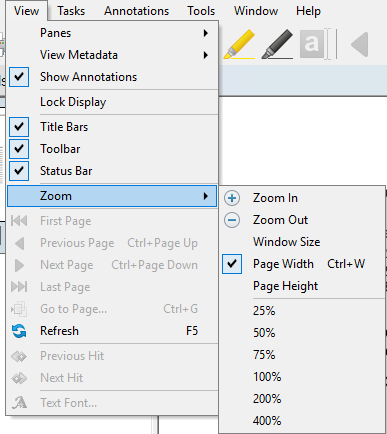This screenshot has width=387, height=434.
Task: Disable the Status Bar option
Action: coord(19,171)
